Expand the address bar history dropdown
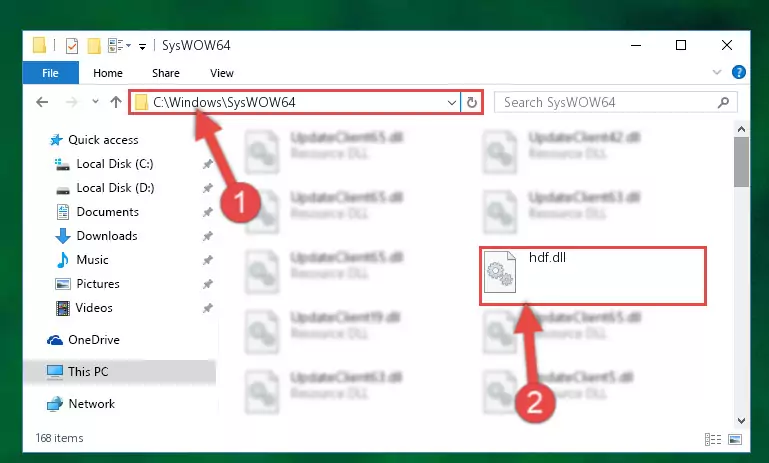The width and height of the screenshot is (769, 463). [x=452, y=103]
